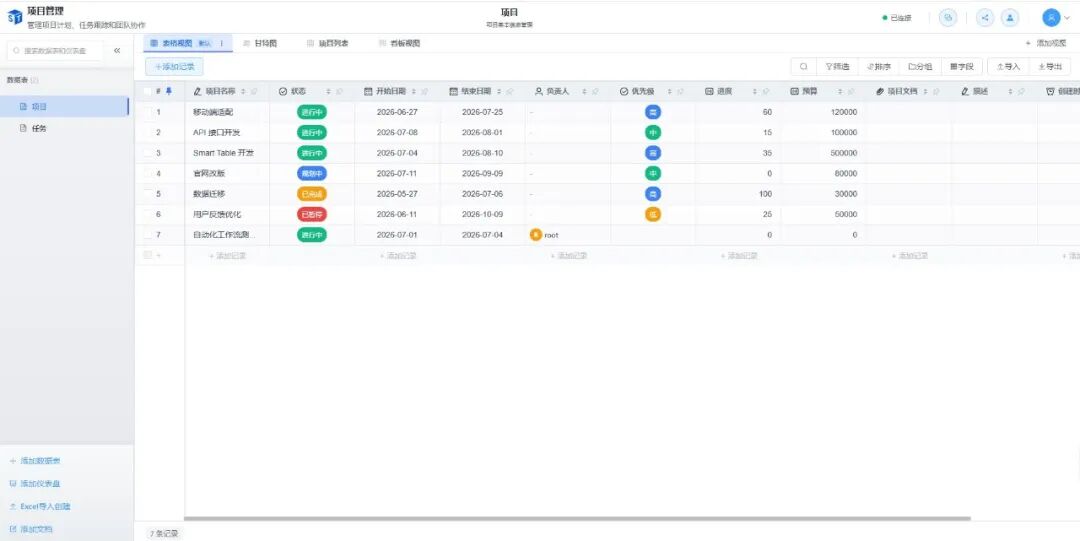Click the 项目管理 app logo icon
The height and width of the screenshot is (541, 1080).
[x=14, y=17]
